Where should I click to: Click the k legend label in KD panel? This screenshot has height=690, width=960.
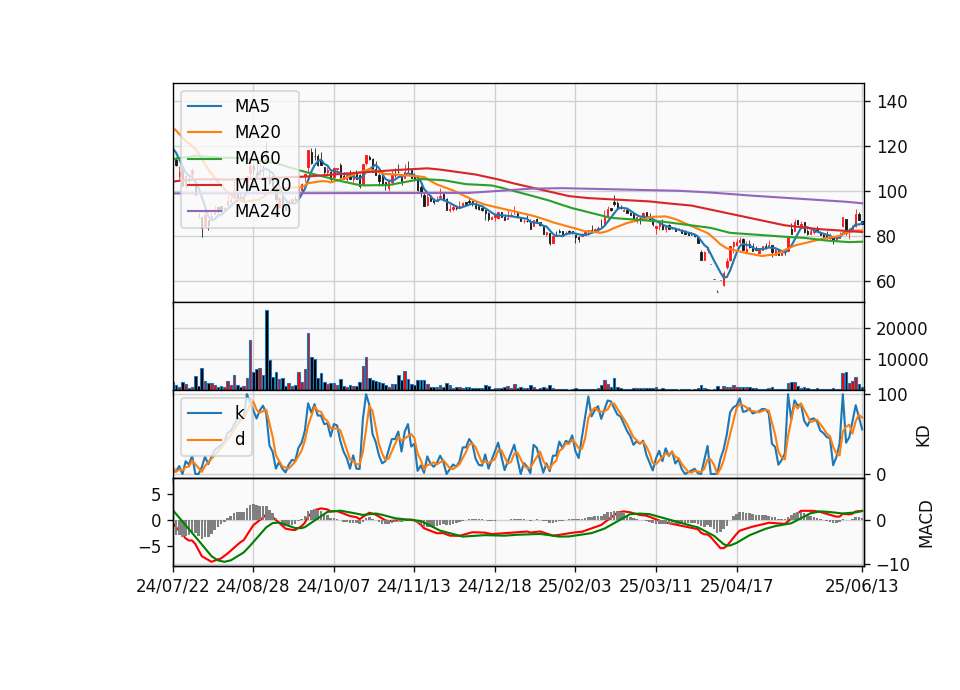pyautogui.click(x=239, y=413)
